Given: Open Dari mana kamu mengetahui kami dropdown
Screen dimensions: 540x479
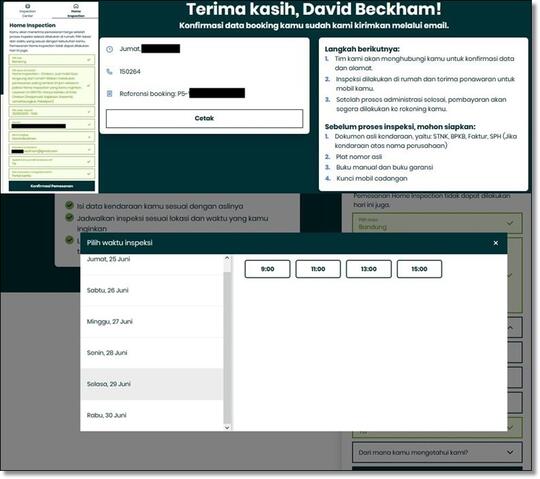Looking at the screenshot, I should pyautogui.click(x=437, y=452).
